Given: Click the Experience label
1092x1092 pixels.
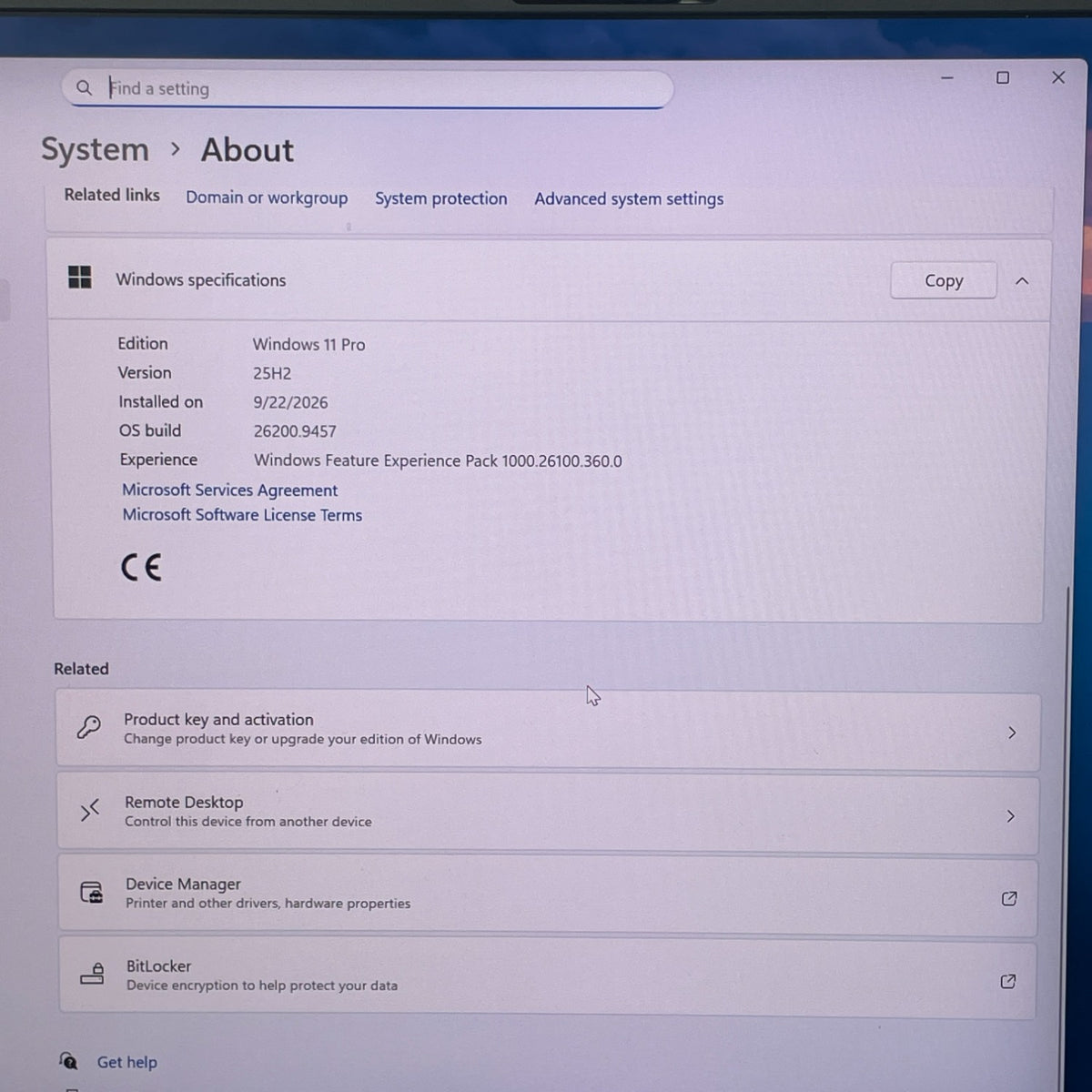Looking at the screenshot, I should (158, 460).
